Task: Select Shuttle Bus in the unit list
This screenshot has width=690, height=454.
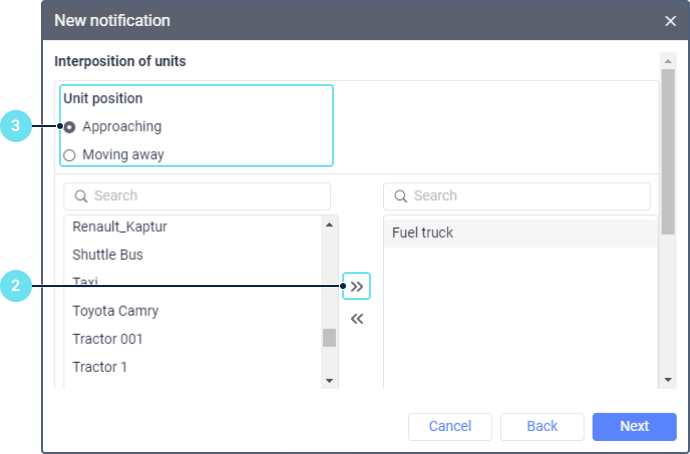Action: point(107,255)
